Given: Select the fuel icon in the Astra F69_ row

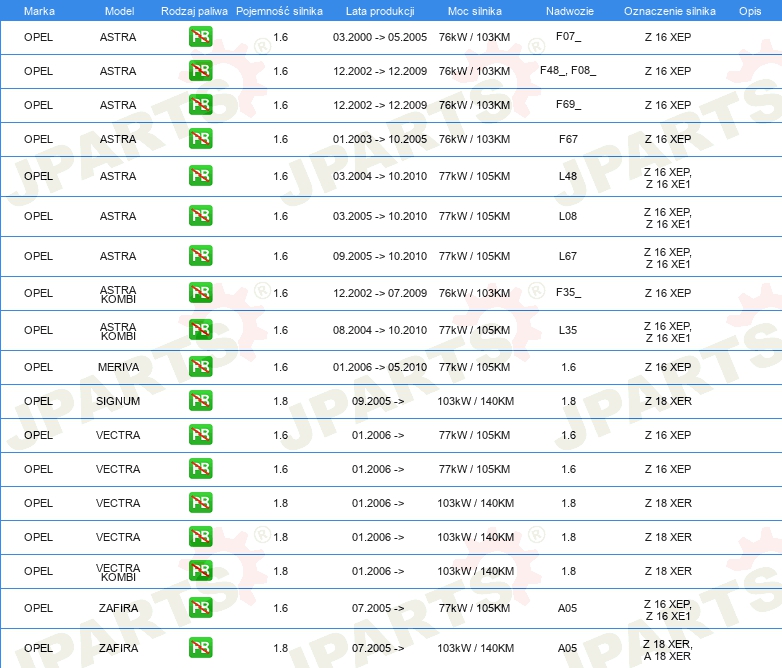Looking at the screenshot, I should (x=200, y=105).
